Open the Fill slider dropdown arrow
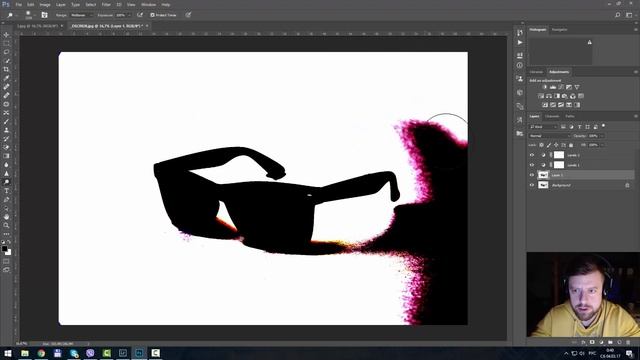This screenshot has height=360, width=640. [x=602, y=145]
